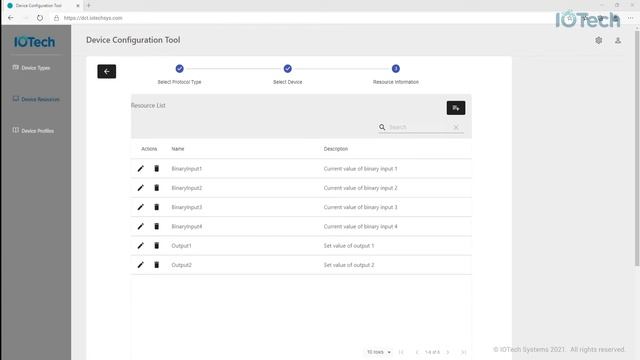This screenshot has height=360, width=640.
Task: Edit the Output1 resource
Action: click(x=140, y=245)
